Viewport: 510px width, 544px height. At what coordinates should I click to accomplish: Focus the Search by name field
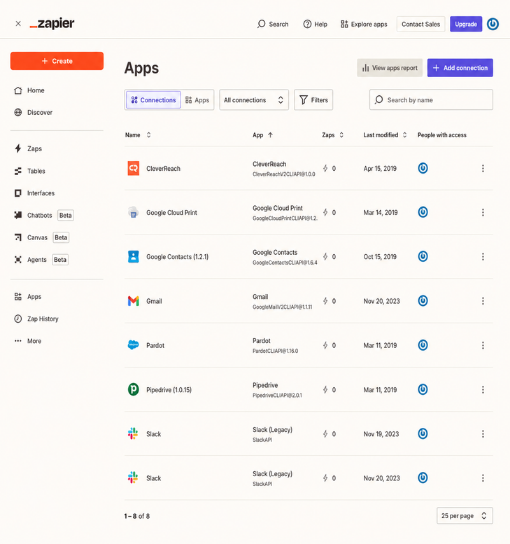click(431, 100)
